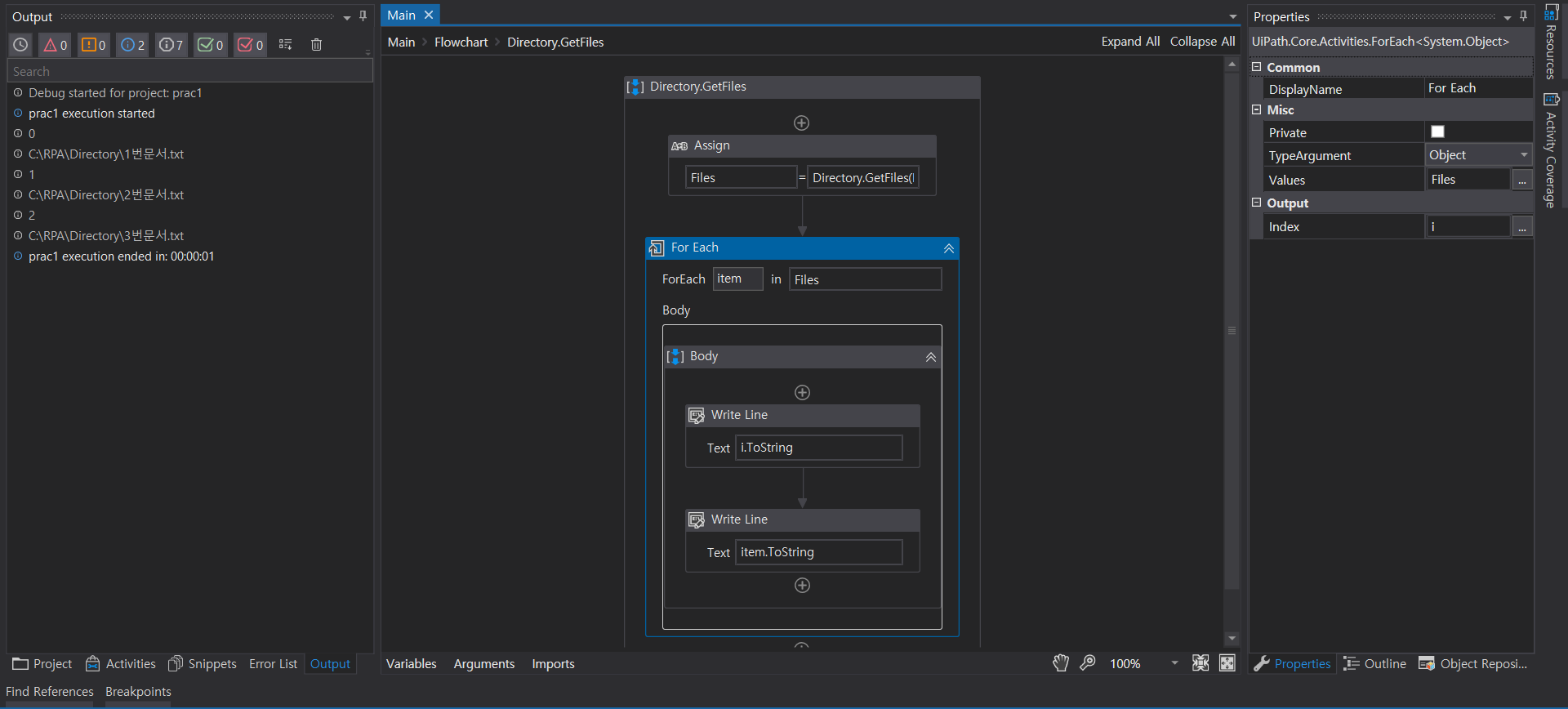Open the Arguments panel

[484, 664]
